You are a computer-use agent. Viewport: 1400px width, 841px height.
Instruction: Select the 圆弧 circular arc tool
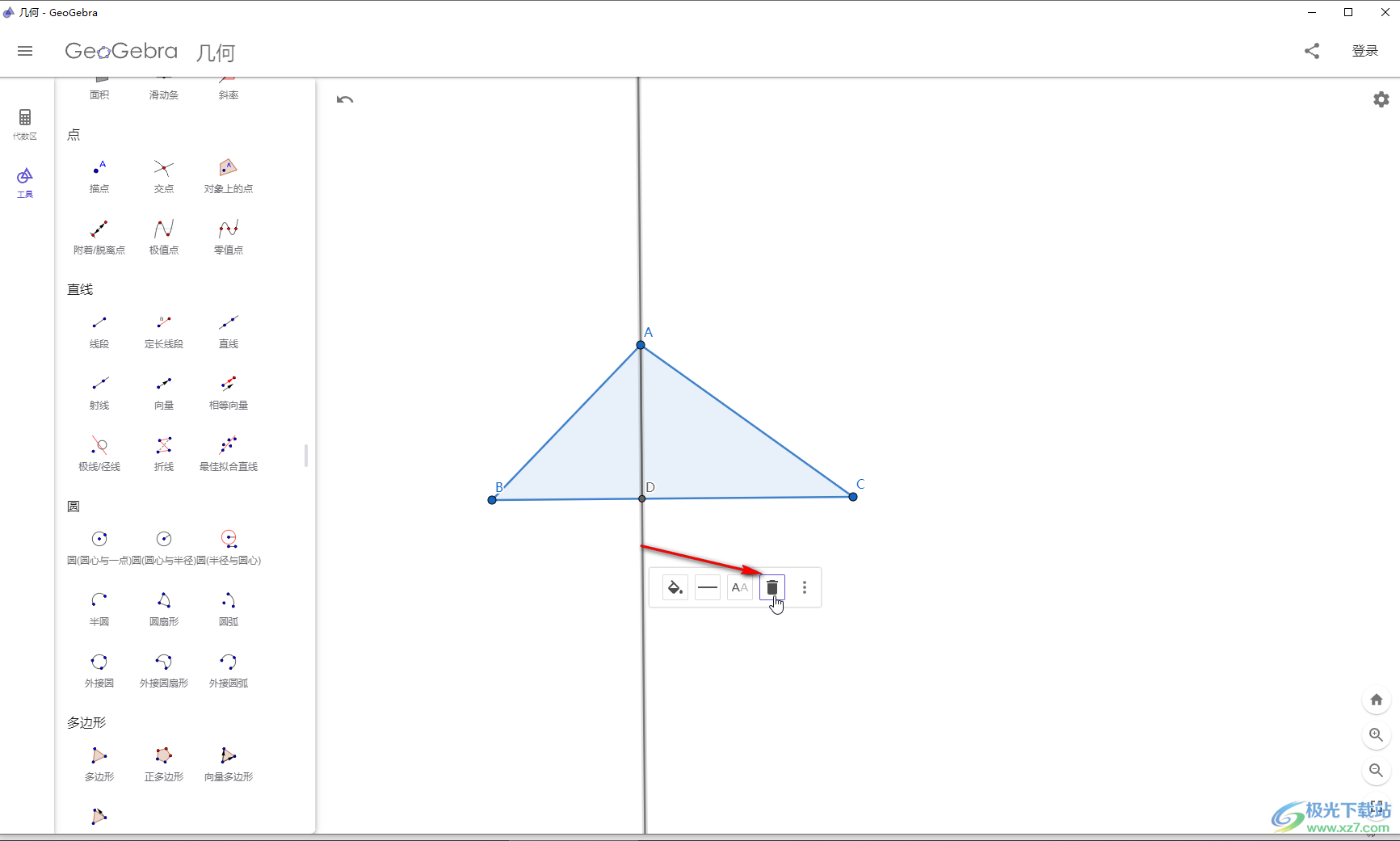coord(229,608)
